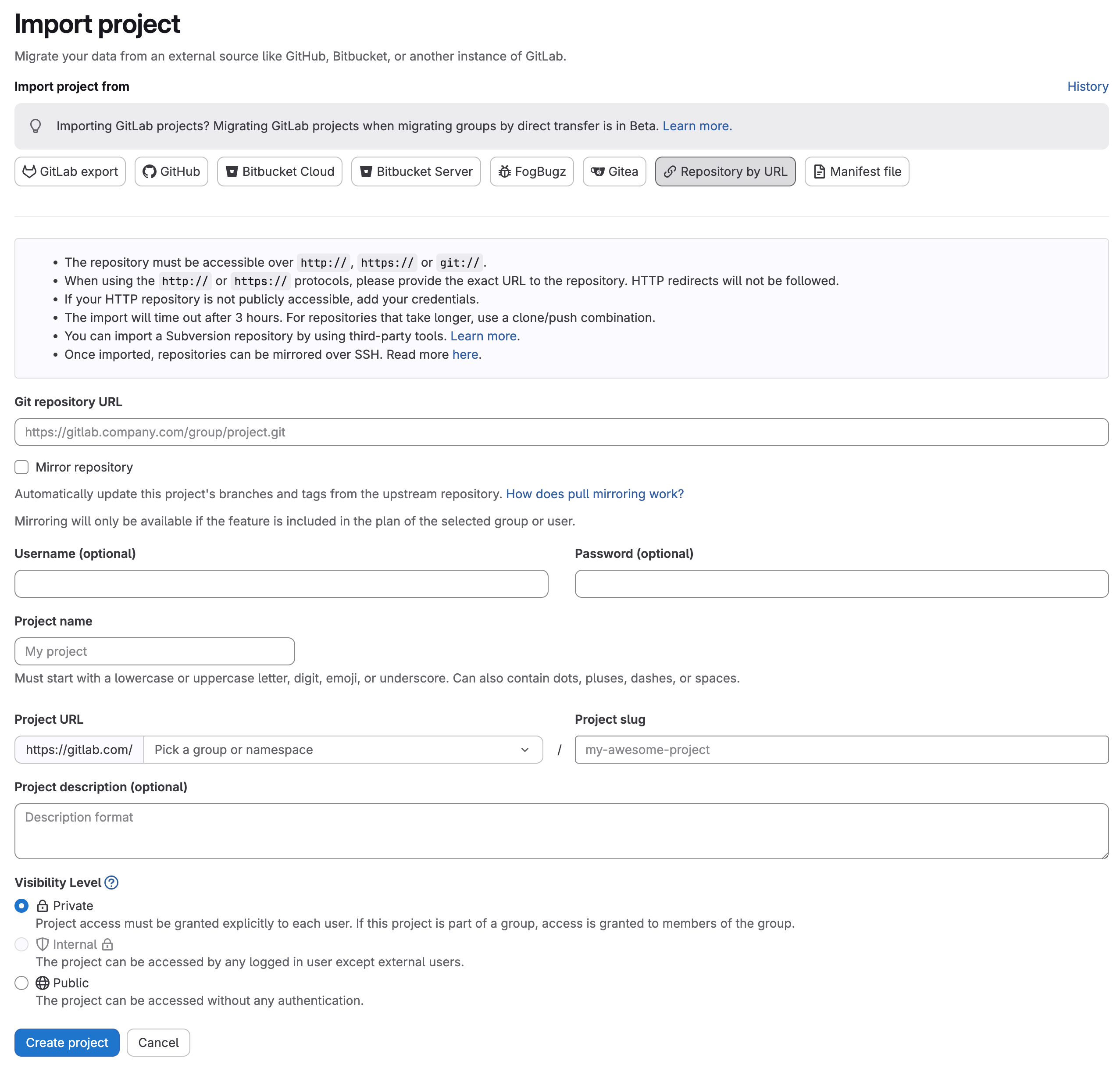Click the Gitea import icon

597,172
